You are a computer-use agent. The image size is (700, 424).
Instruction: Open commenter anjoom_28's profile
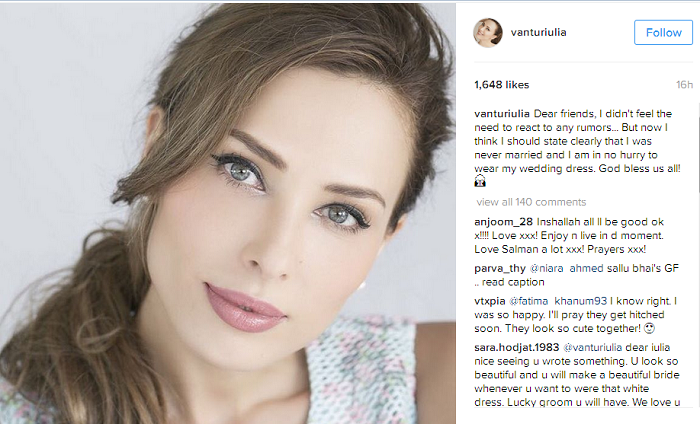(x=504, y=222)
